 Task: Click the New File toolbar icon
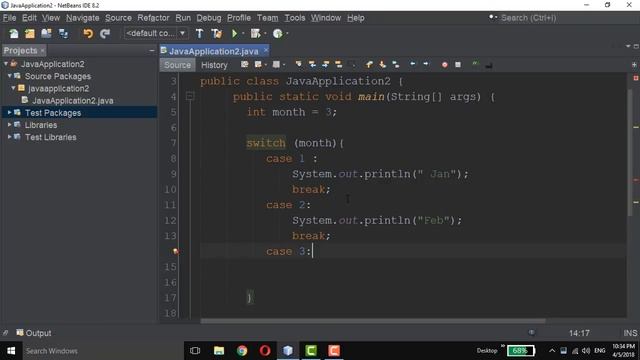(13, 33)
